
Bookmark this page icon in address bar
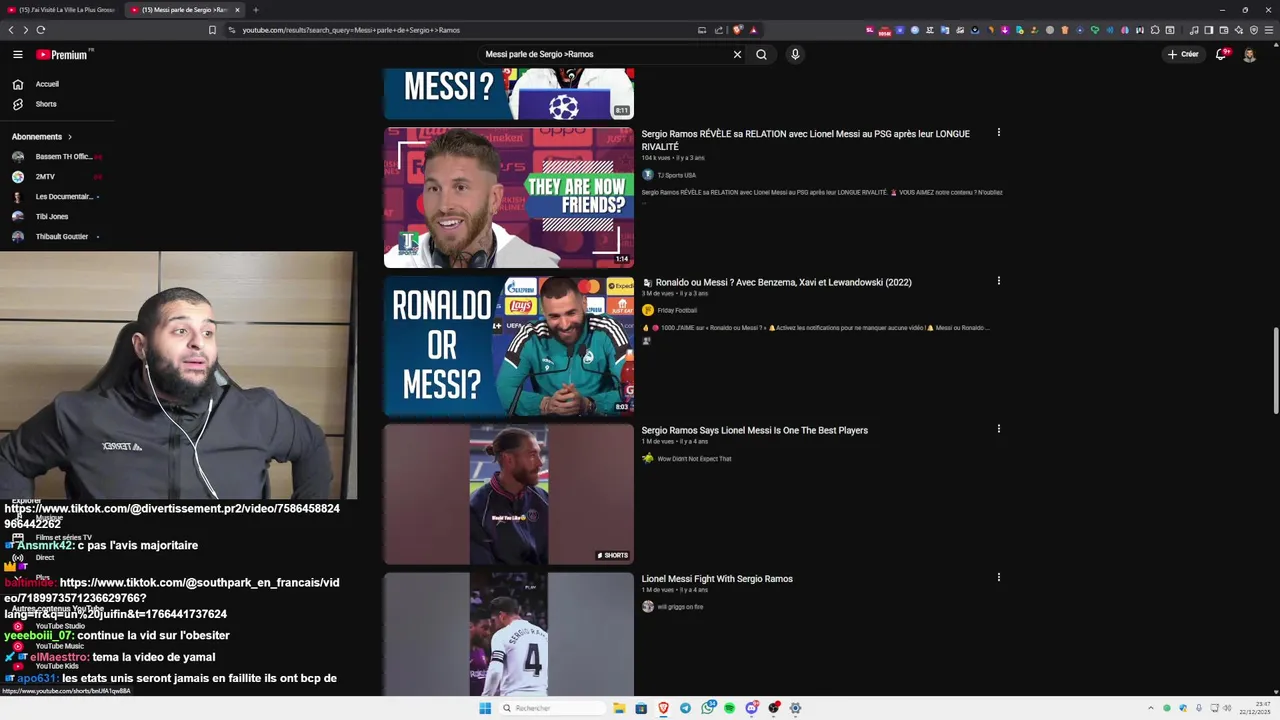coord(212,30)
